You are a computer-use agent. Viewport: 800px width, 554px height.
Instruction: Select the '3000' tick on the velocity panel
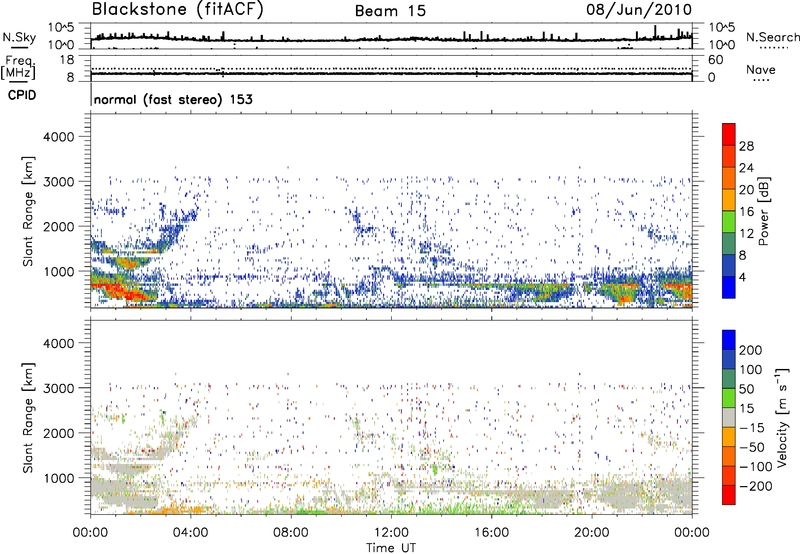point(58,388)
